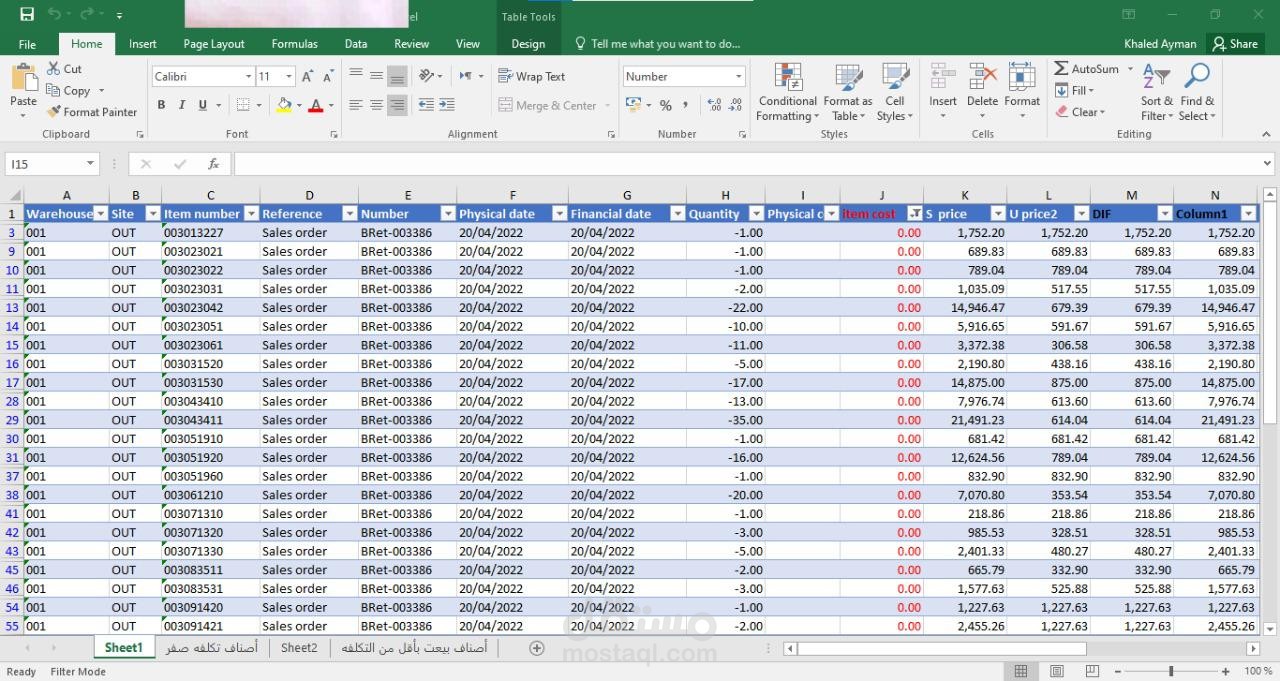Switch to the Page Layout tab
Screen dimensions: 1280x681
tap(214, 44)
